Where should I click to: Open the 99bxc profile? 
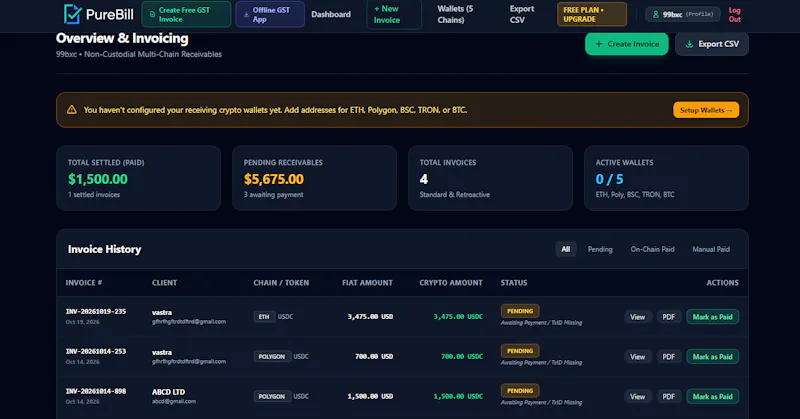[683, 14]
